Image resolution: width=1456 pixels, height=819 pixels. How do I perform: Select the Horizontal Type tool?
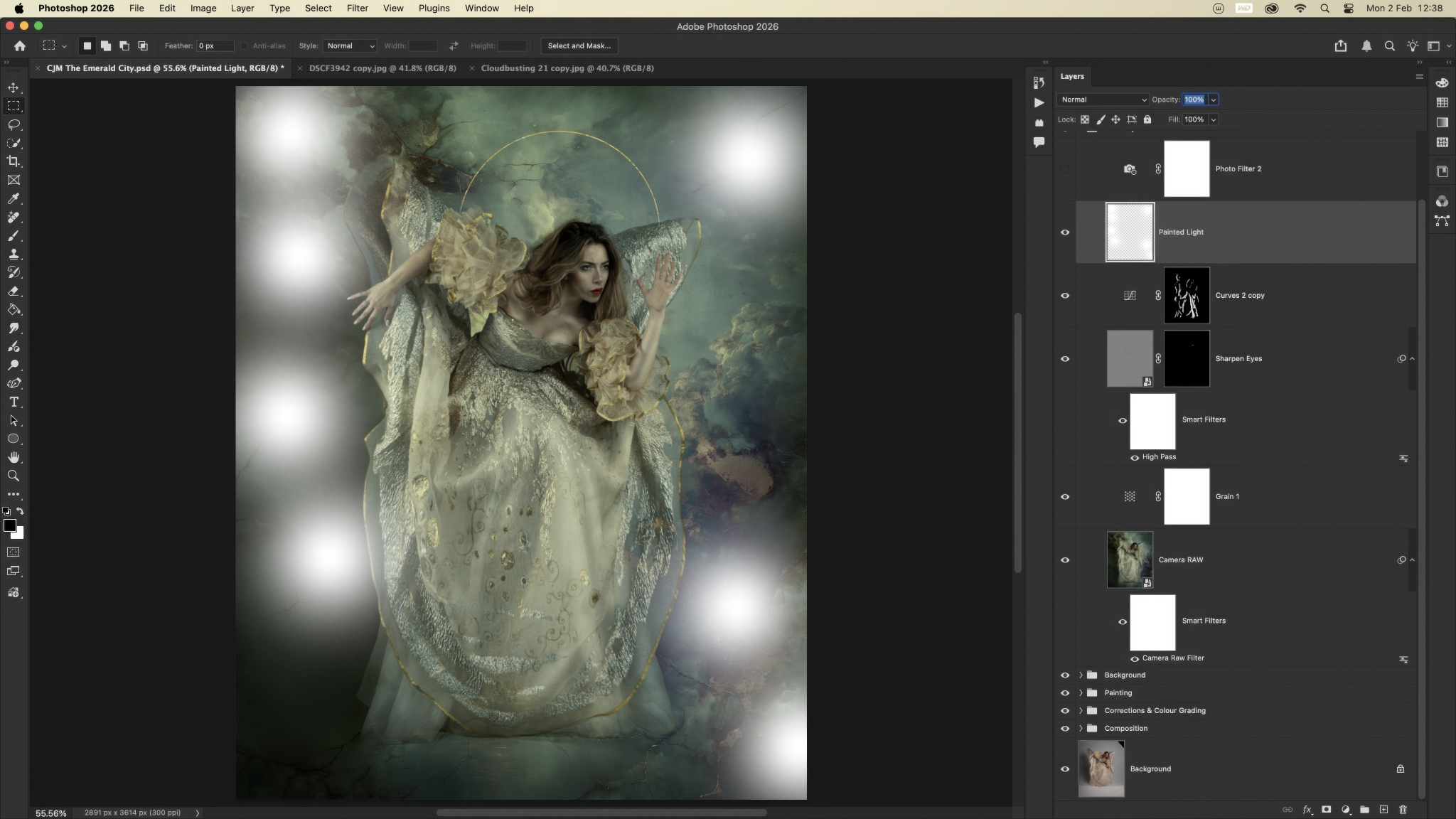point(14,402)
